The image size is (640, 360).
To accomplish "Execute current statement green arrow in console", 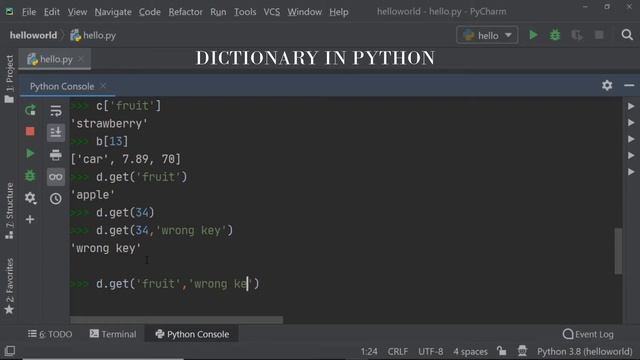I will [30, 153].
